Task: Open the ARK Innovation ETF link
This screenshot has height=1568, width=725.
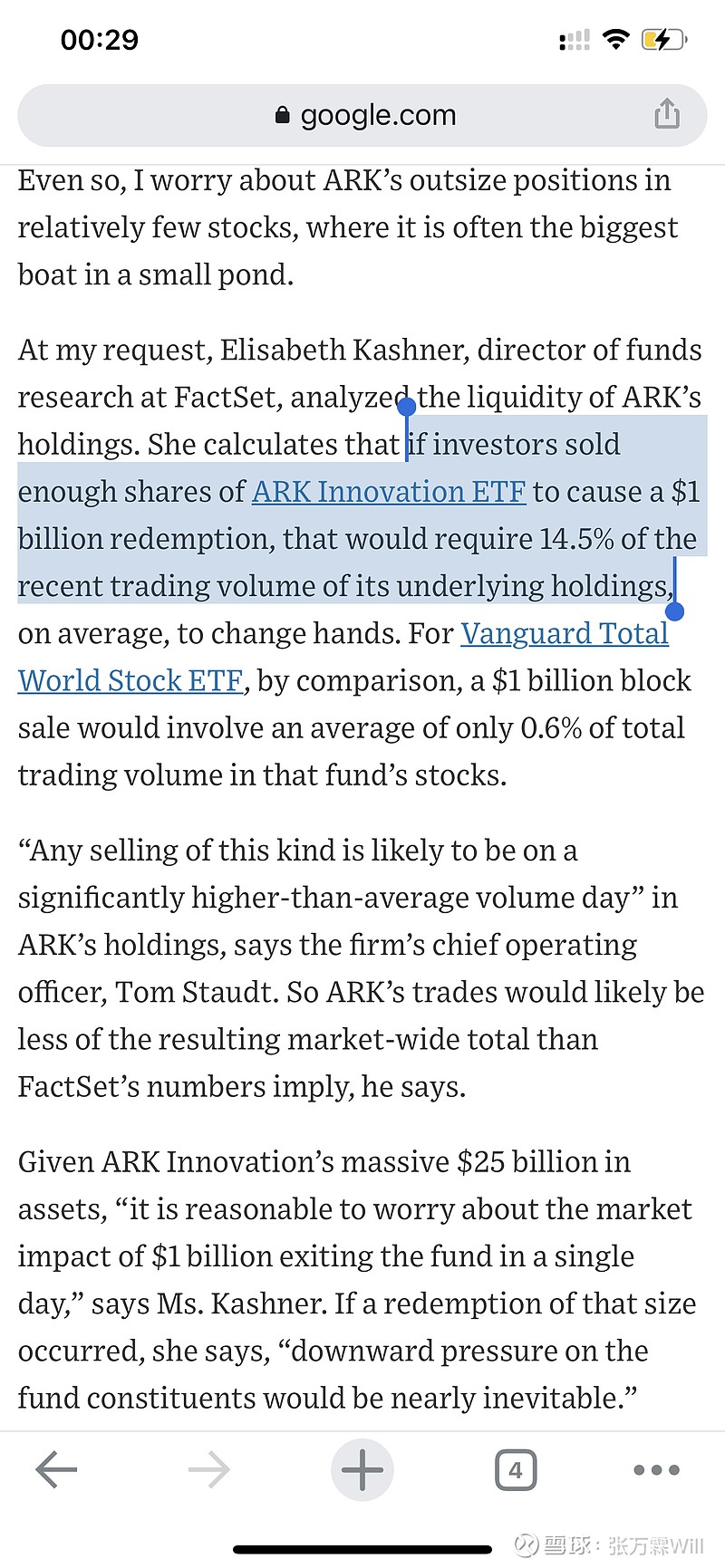Action: pyautogui.click(x=389, y=492)
